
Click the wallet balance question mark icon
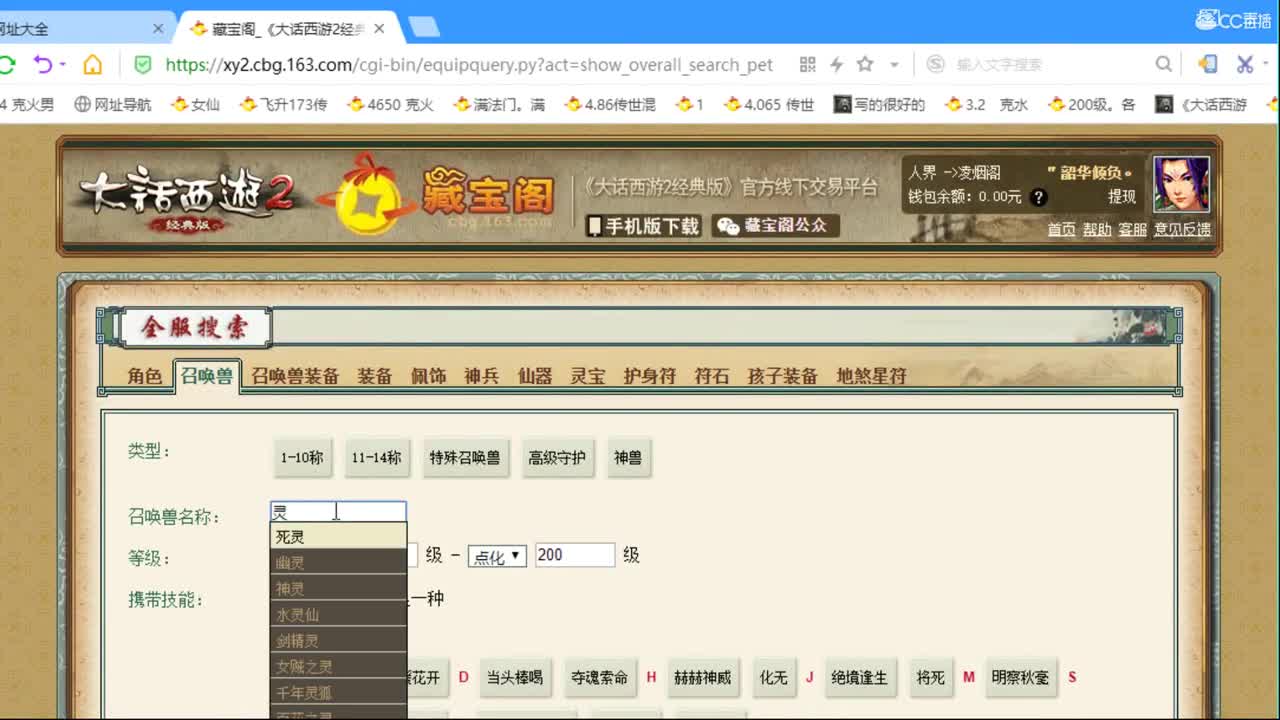pyautogui.click(x=1039, y=197)
